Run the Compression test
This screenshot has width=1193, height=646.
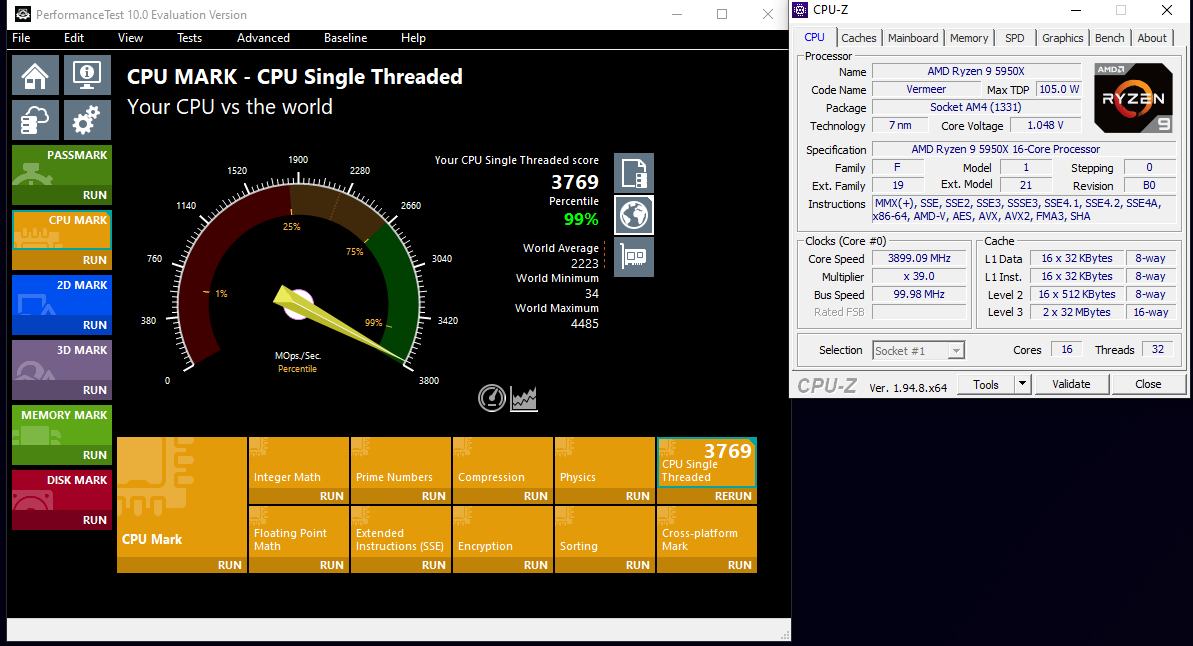(503, 496)
